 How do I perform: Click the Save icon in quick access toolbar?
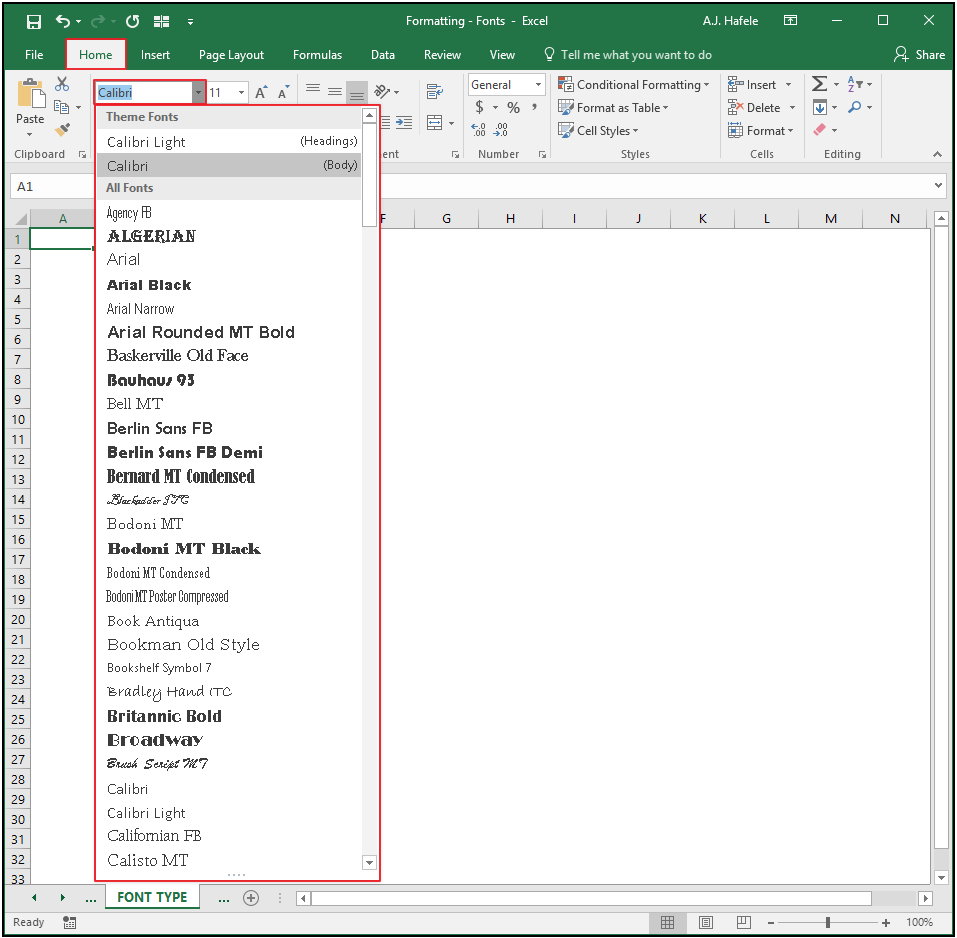pyautogui.click(x=34, y=22)
